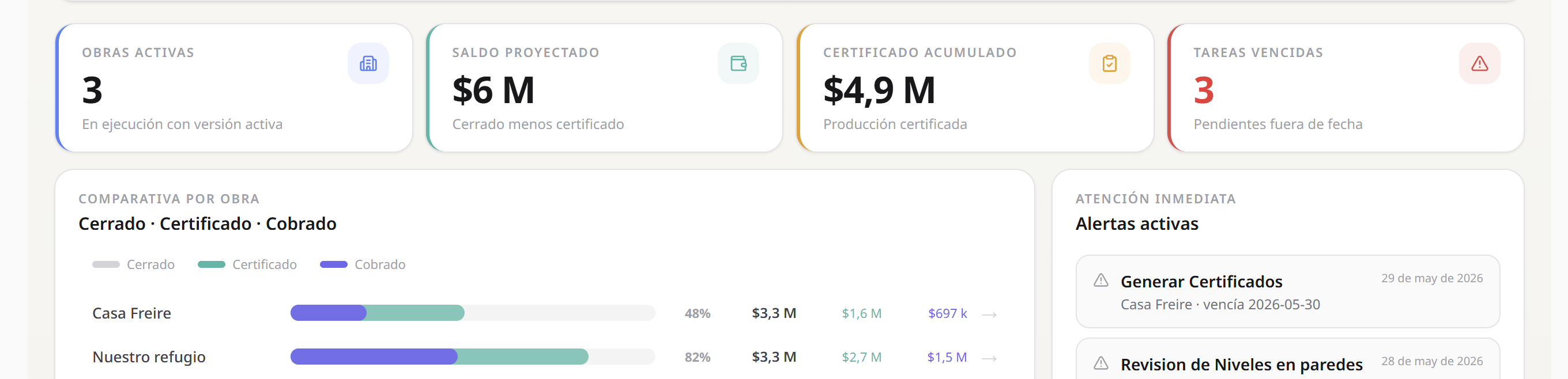Click the $2,7 M certified amount
Screen dimensions: 1568x379
(861, 358)
